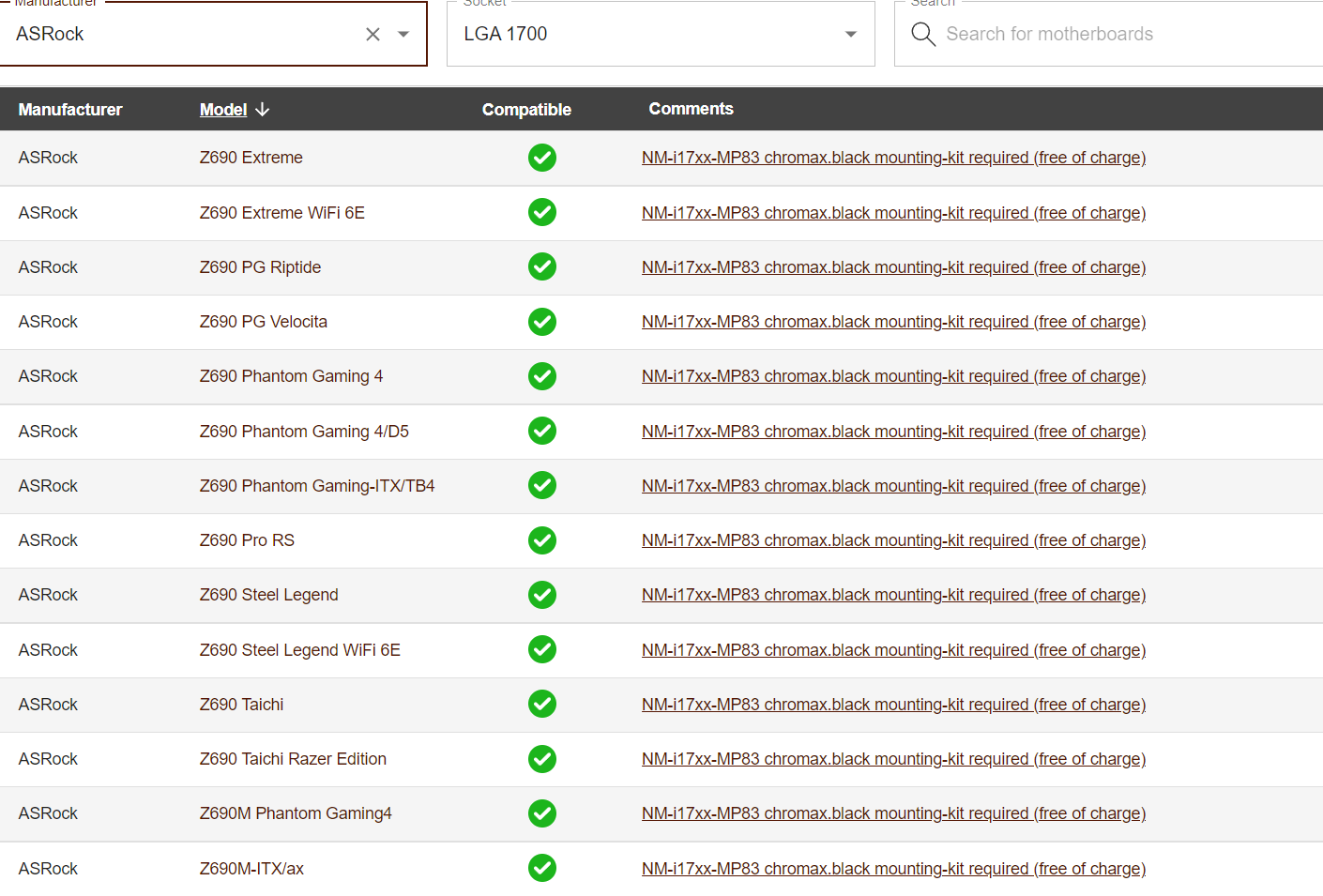The image size is (1323, 896).
Task: Open mounting-kit link for Z690 PG Velocita
Action: [x=893, y=322]
